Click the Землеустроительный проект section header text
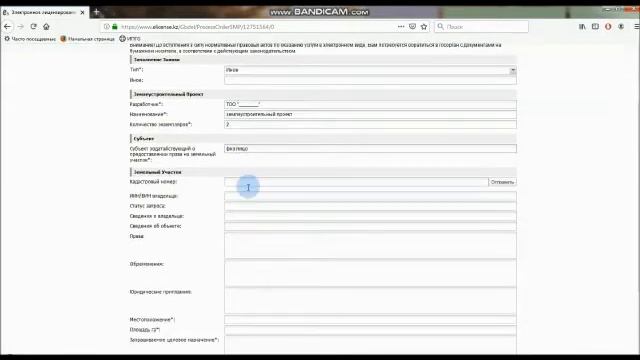 tap(169, 94)
